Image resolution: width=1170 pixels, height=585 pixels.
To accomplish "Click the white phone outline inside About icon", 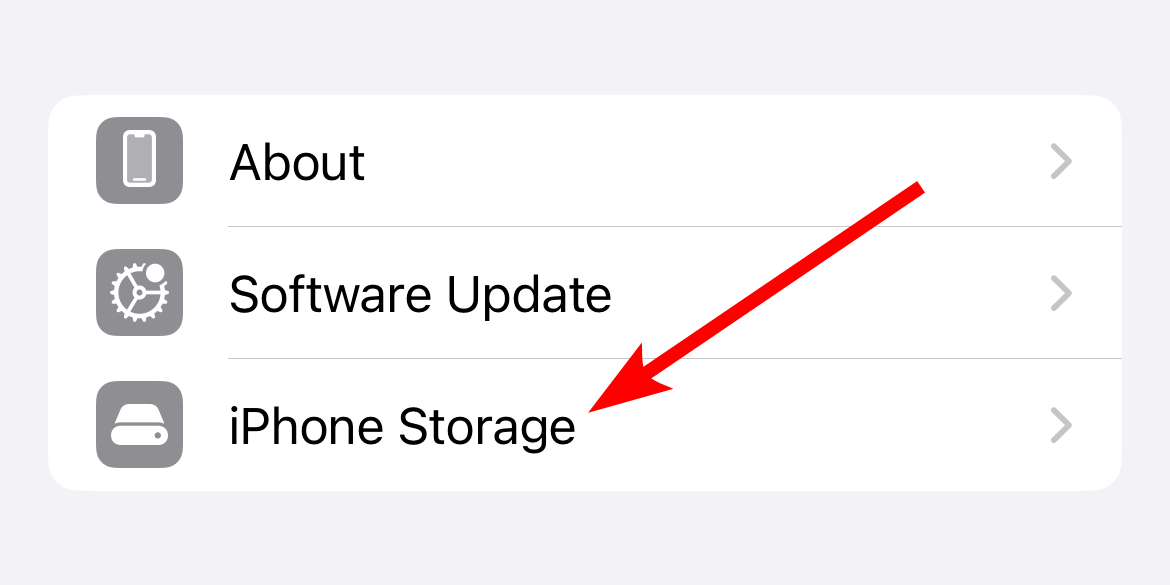I will 140,158.
